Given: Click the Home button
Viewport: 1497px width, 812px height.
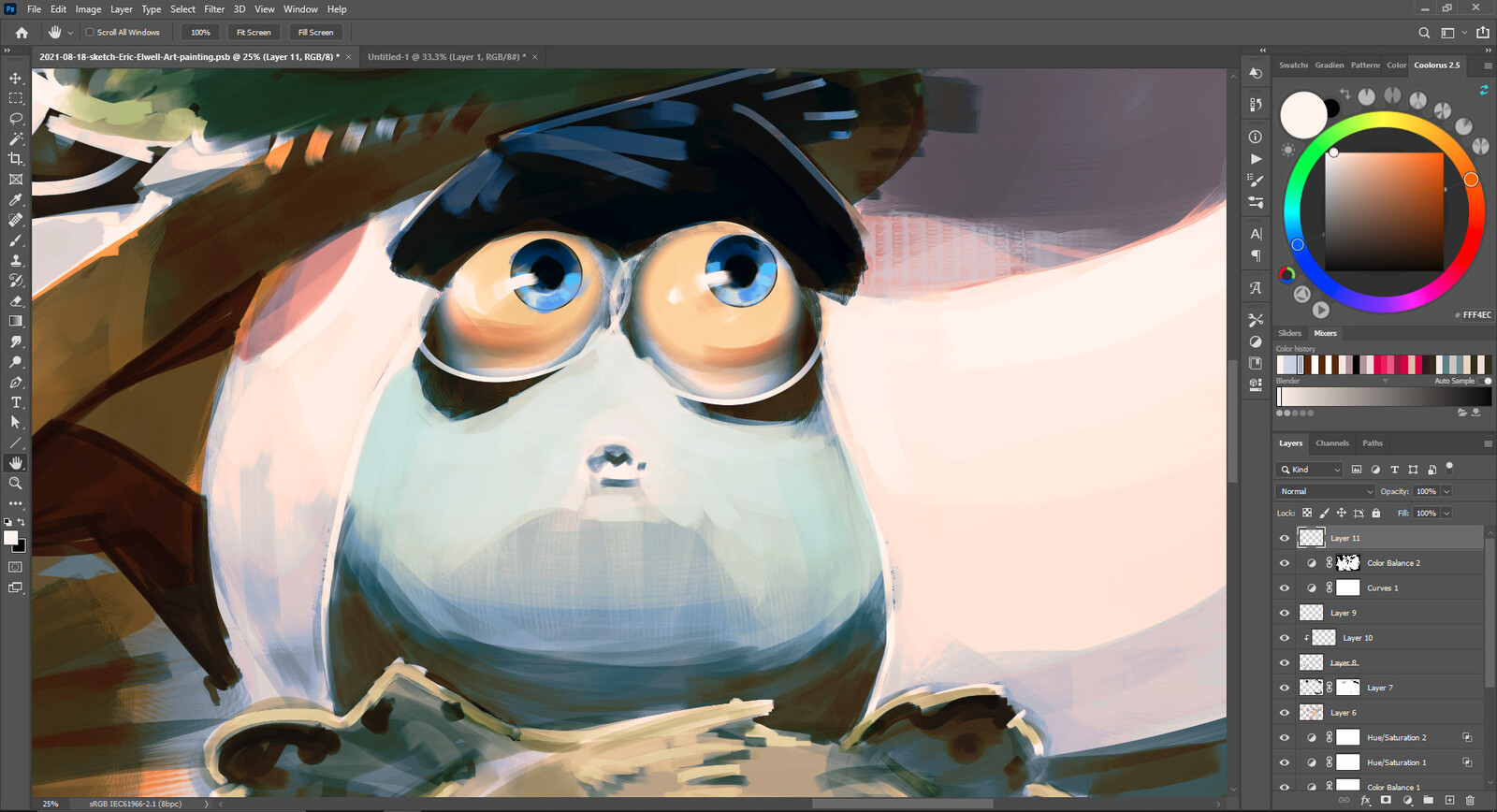Looking at the screenshot, I should click(x=22, y=33).
